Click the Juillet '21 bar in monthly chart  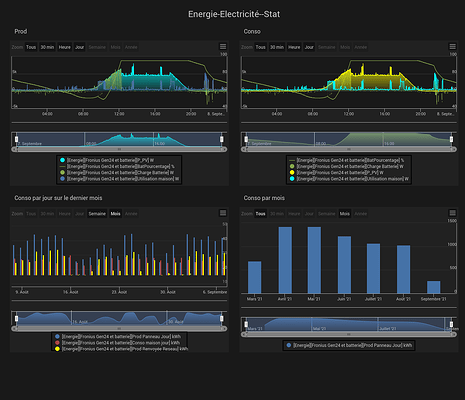tap(373, 268)
